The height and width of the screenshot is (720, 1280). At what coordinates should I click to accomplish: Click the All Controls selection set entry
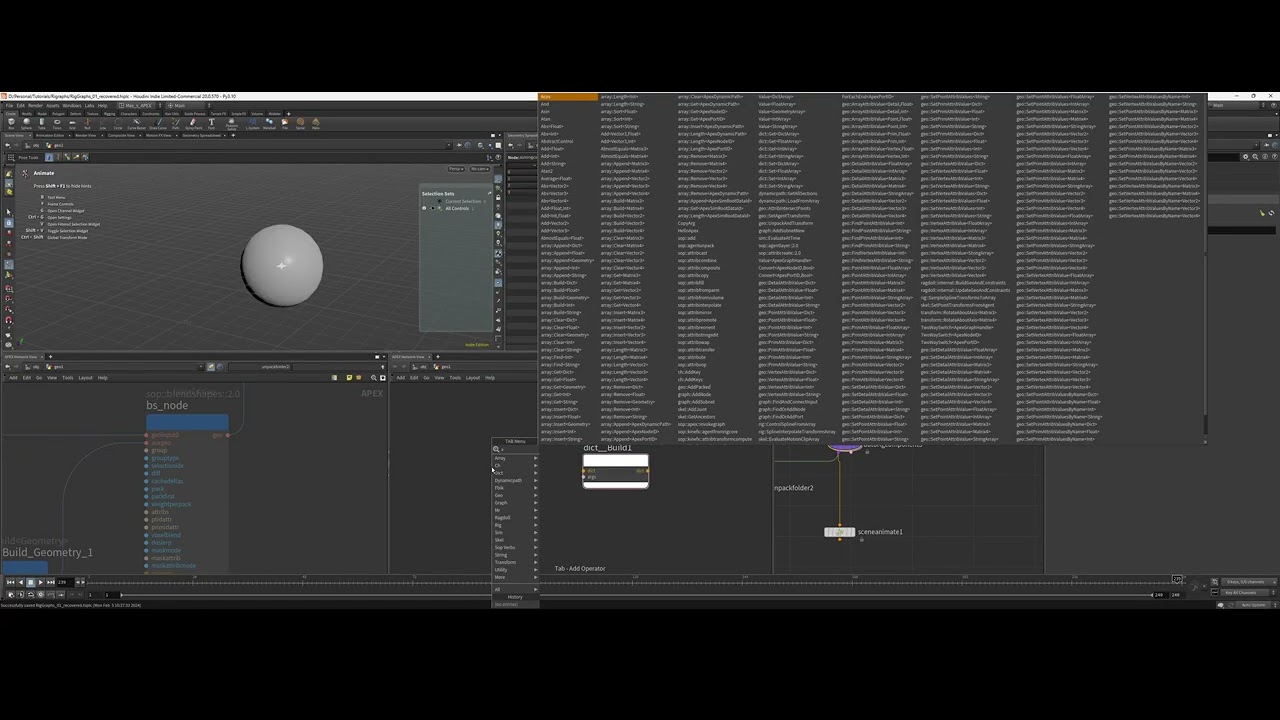[x=457, y=208]
